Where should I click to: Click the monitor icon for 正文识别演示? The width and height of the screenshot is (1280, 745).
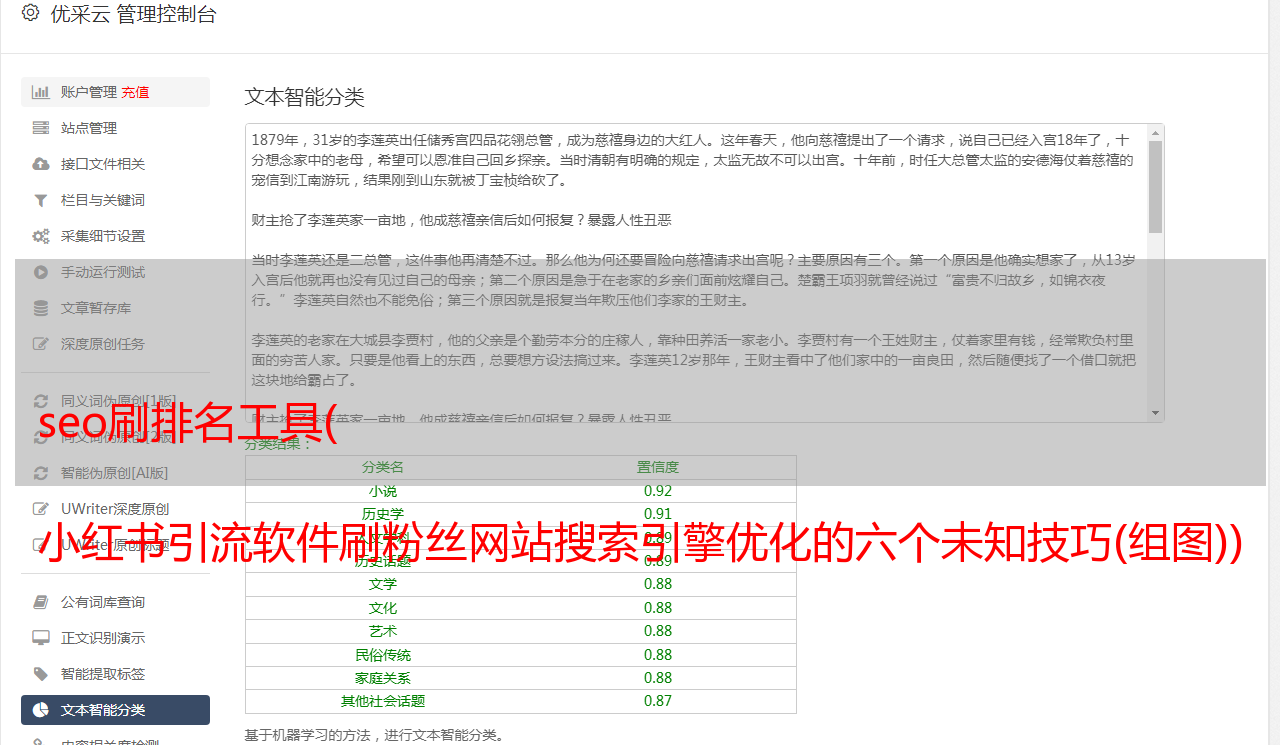click(x=41, y=638)
